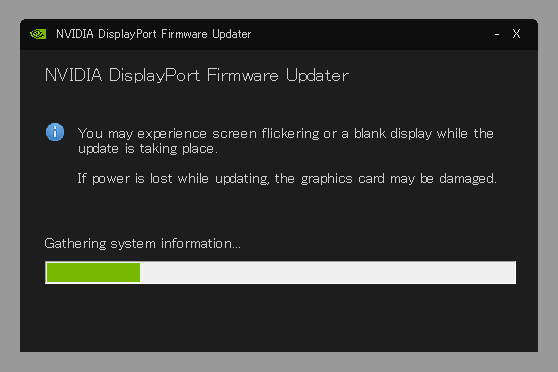The image size is (558, 372).
Task: Click the large Firmware Updater heading
Action: tap(197, 75)
